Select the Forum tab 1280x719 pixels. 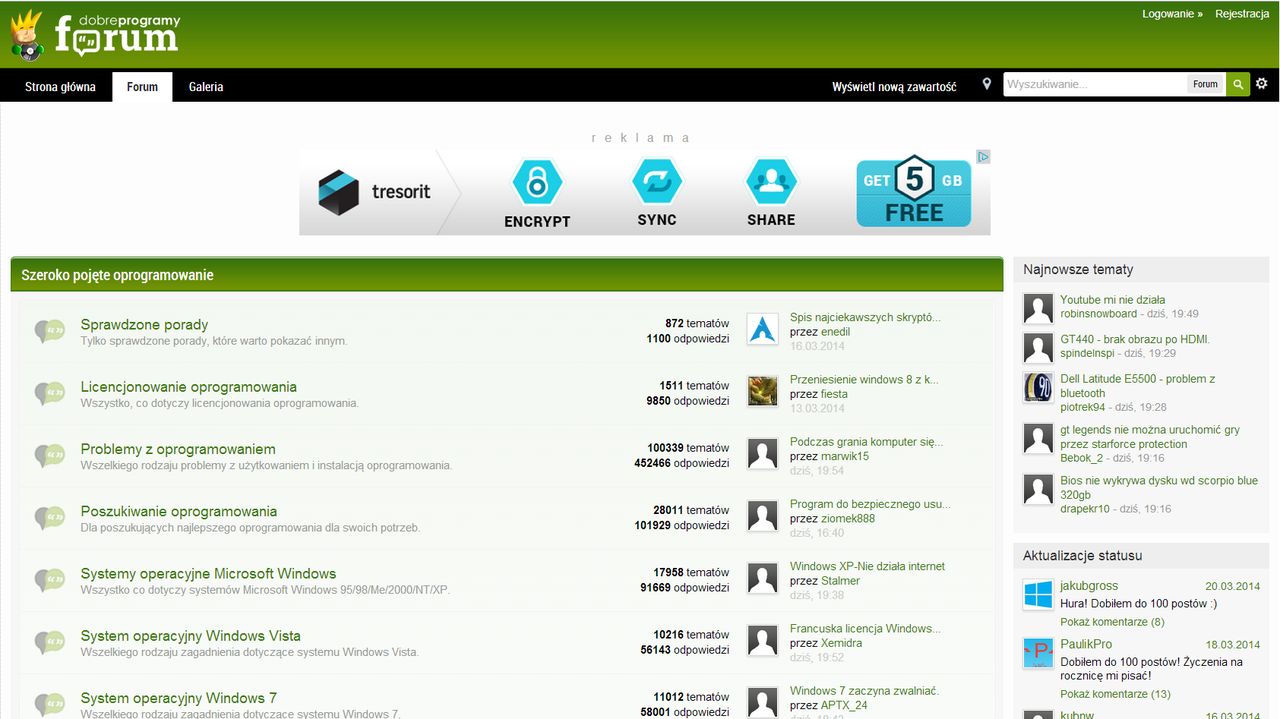tap(142, 87)
